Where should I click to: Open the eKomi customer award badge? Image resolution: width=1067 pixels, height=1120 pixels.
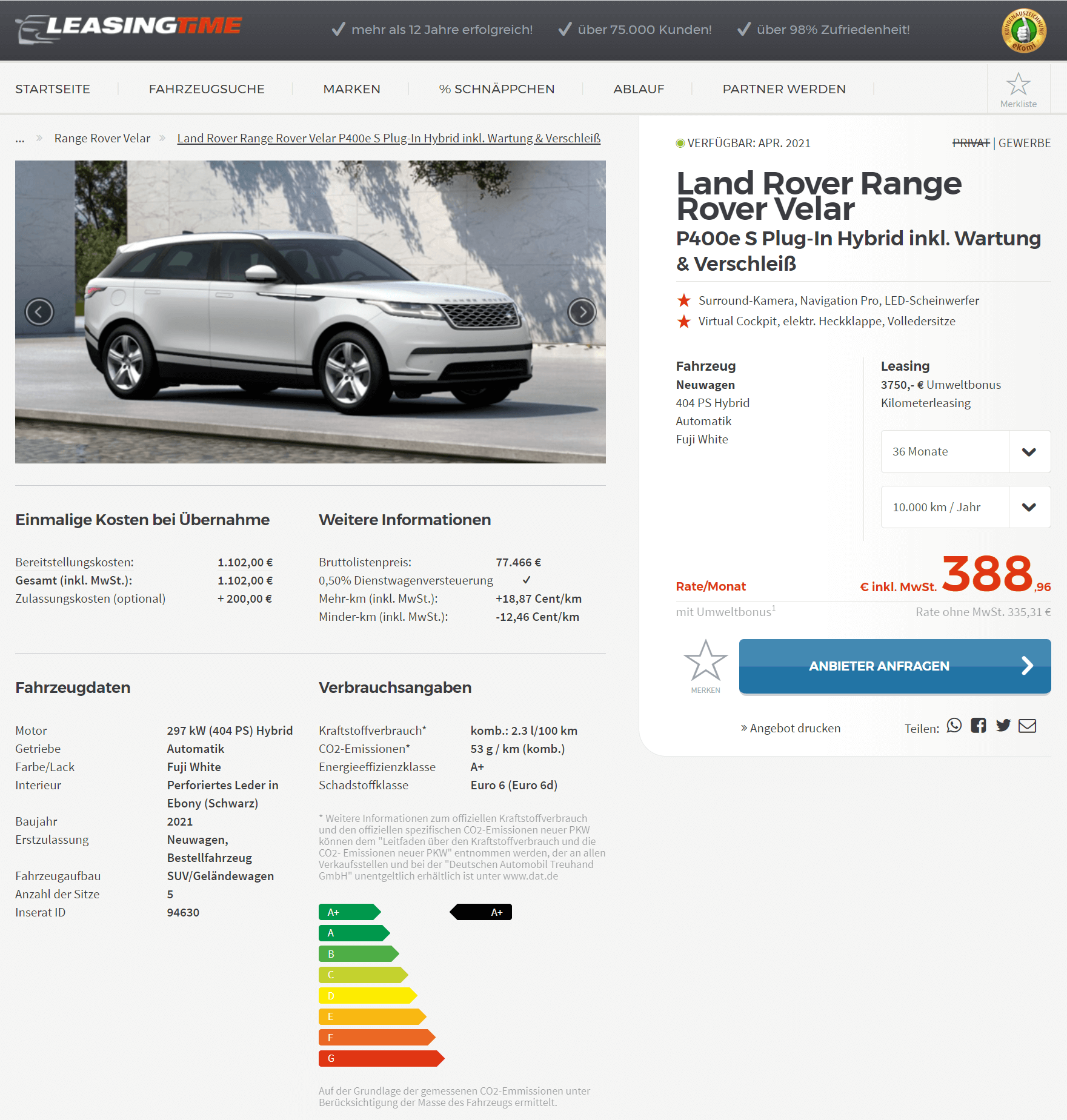(x=1024, y=31)
